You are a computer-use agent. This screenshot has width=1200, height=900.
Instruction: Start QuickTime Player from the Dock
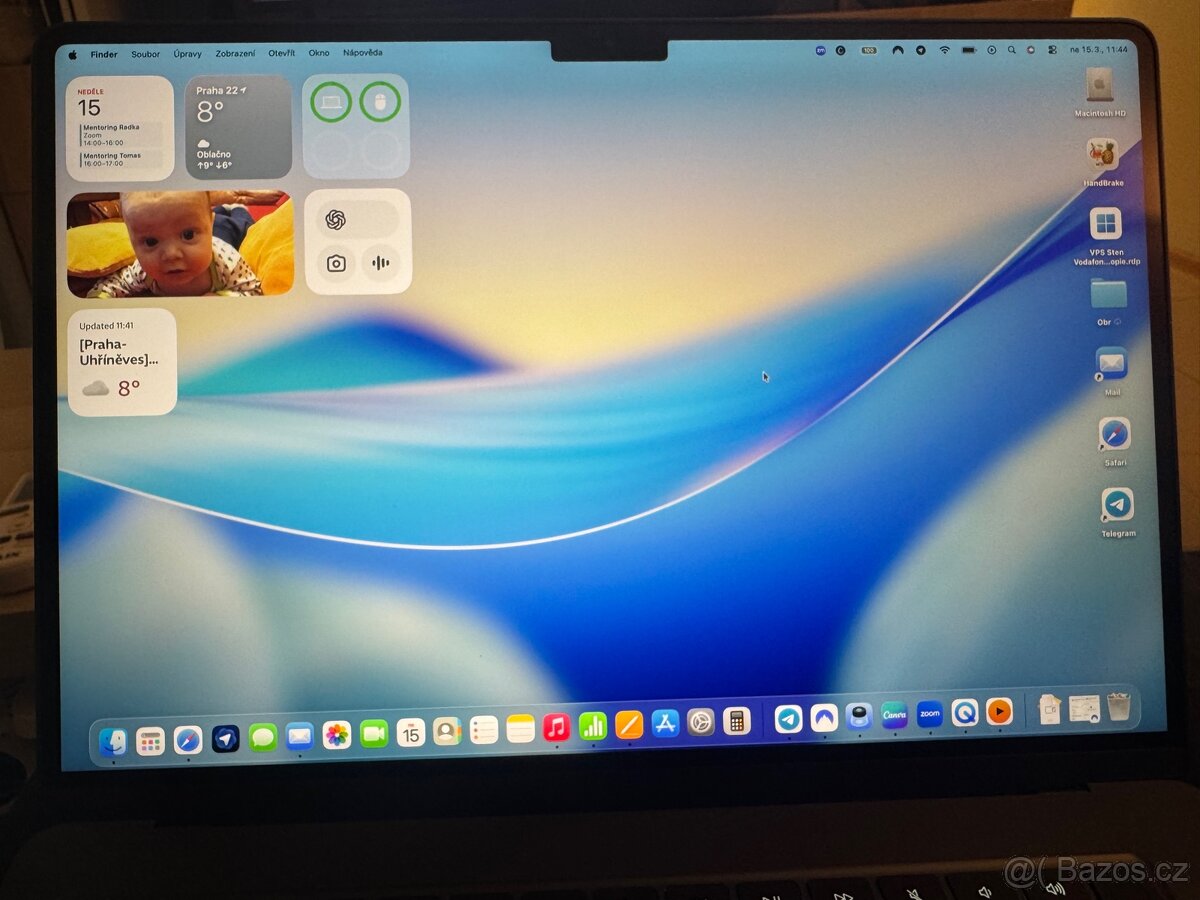tap(963, 712)
